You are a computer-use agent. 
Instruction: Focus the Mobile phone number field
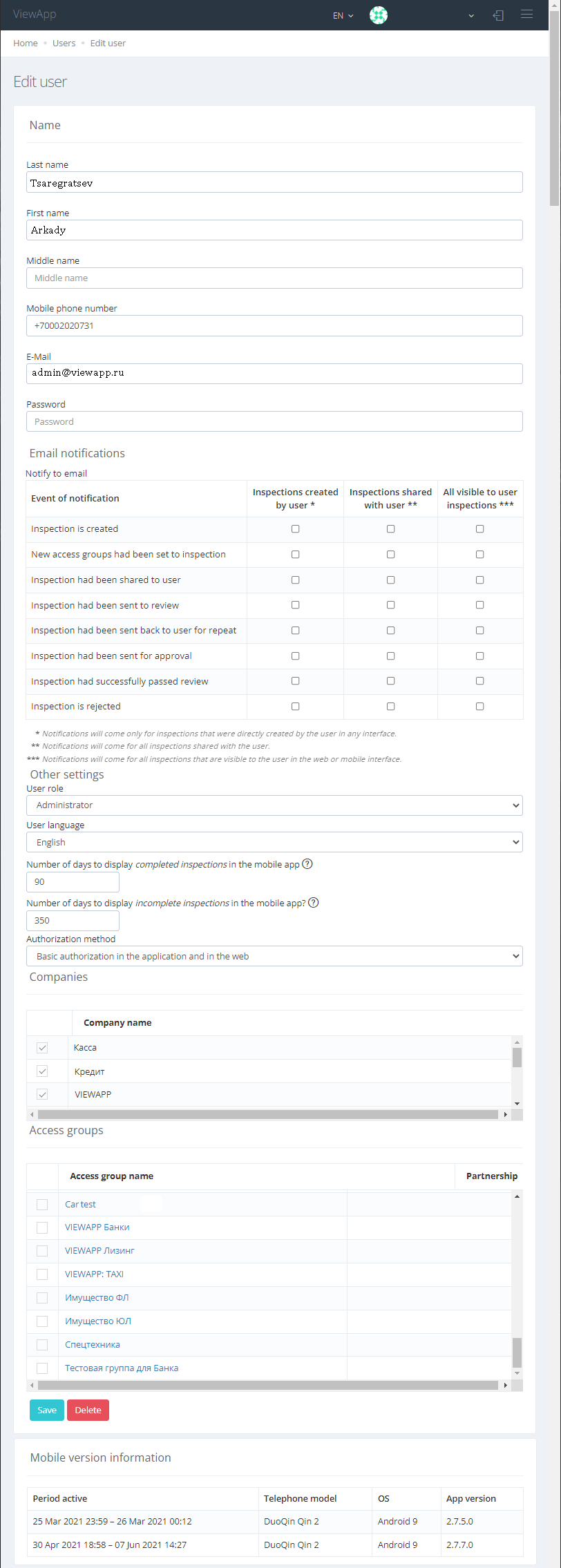[x=274, y=325]
